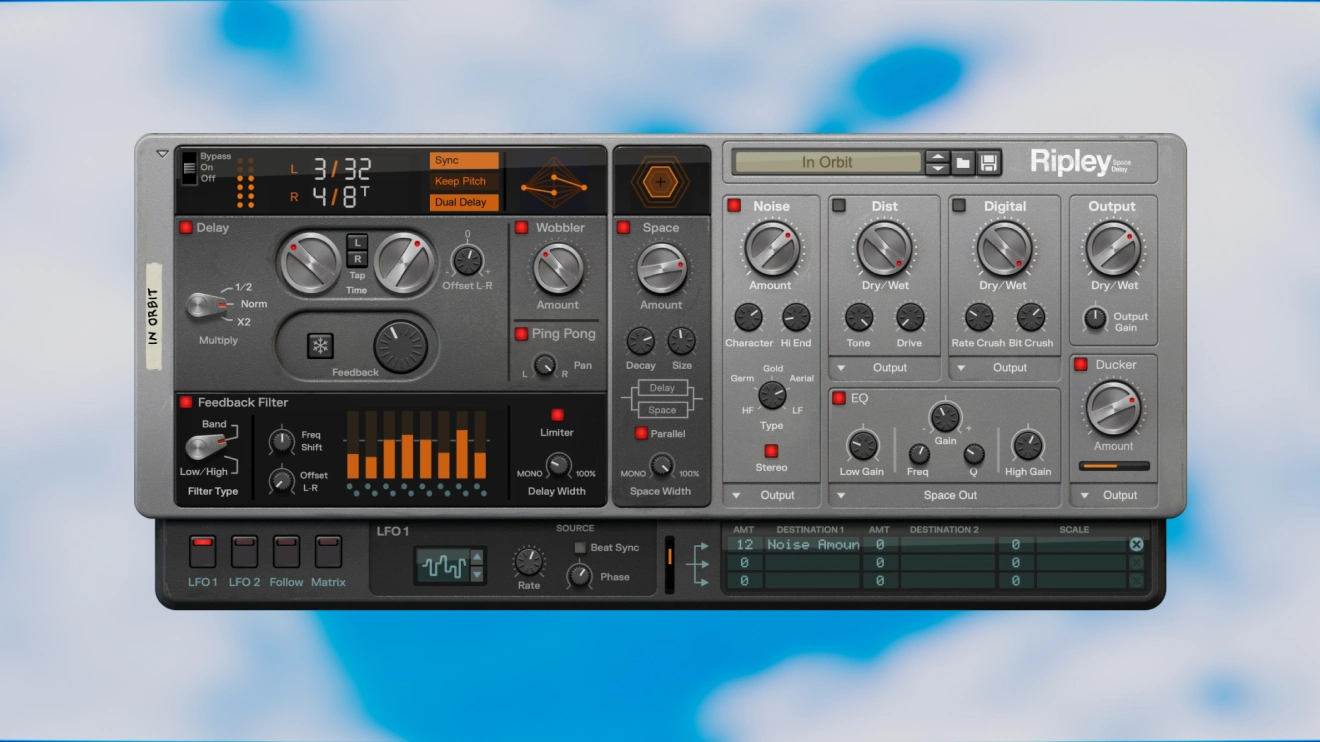Open the Noise Output routing dropdown
Viewport: 1320px width, 742px height.
click(x=771, y=495)
